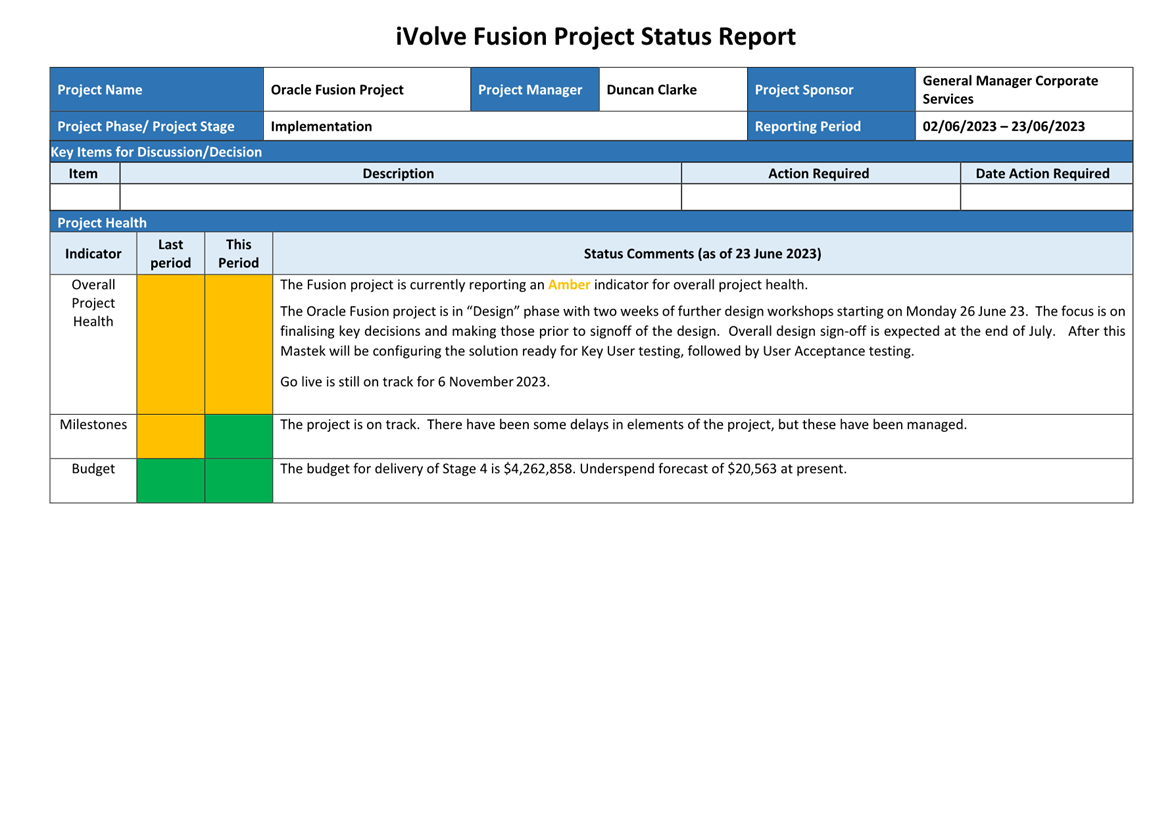Click 'Status Comments (as of 23 June 2023)' header

point(702,254)
